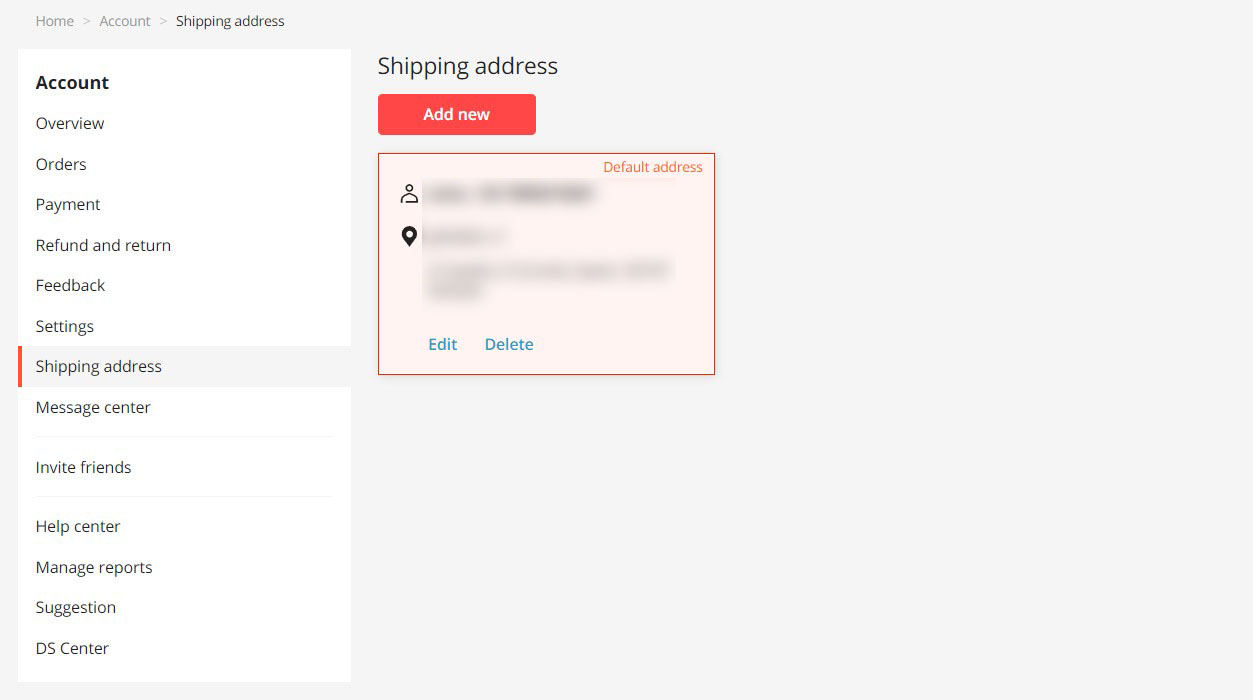This screenshot has width=1253, height=700.
Task: Navigate to Home via the breadcrumb
Action: tap(54, 20)
